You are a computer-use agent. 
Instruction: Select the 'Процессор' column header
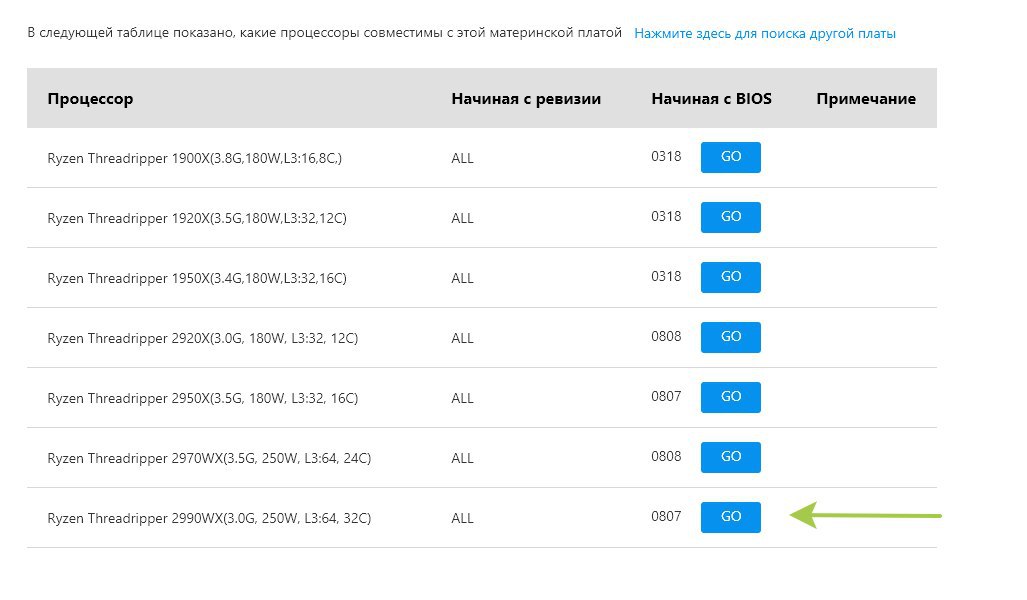pyautogui.click(x=90, y=99)
